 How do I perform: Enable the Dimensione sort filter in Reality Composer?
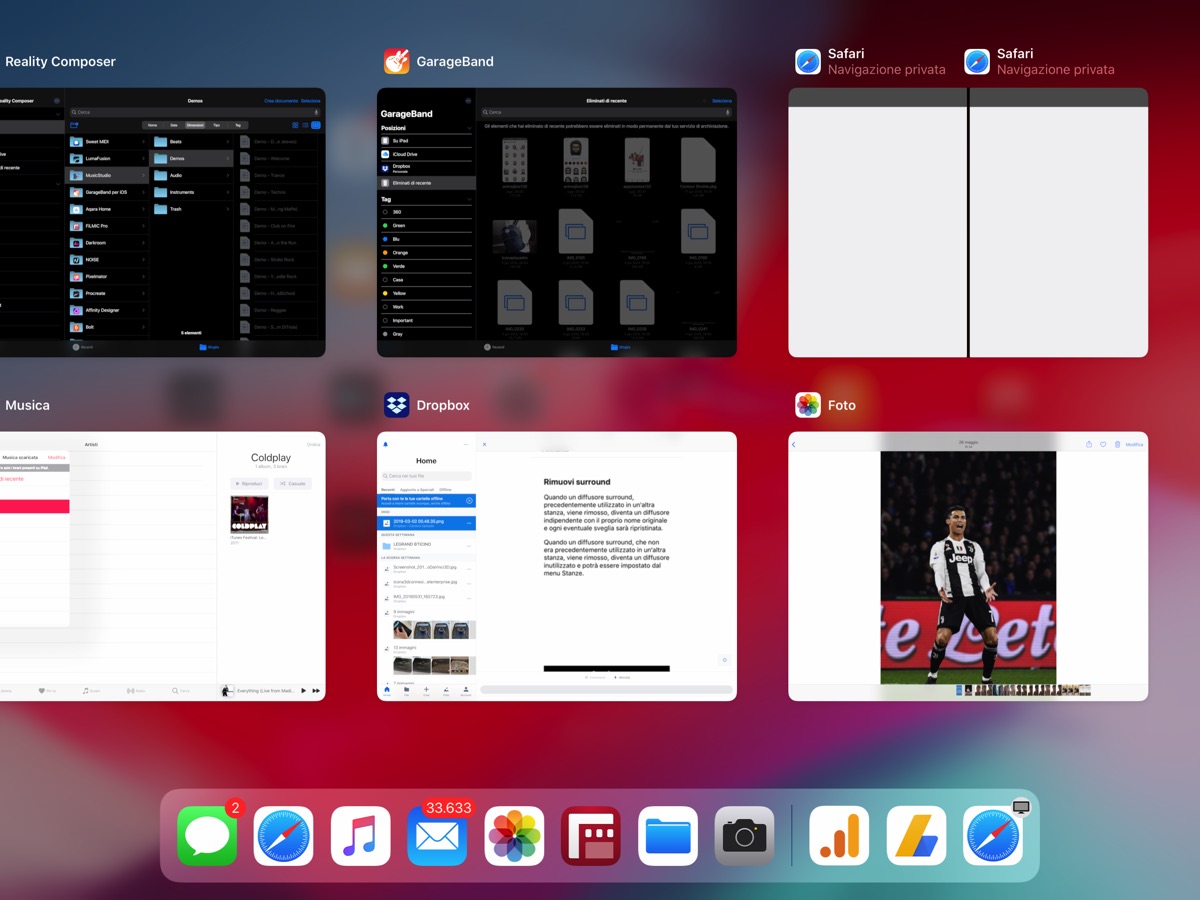[x=194, y=125]
